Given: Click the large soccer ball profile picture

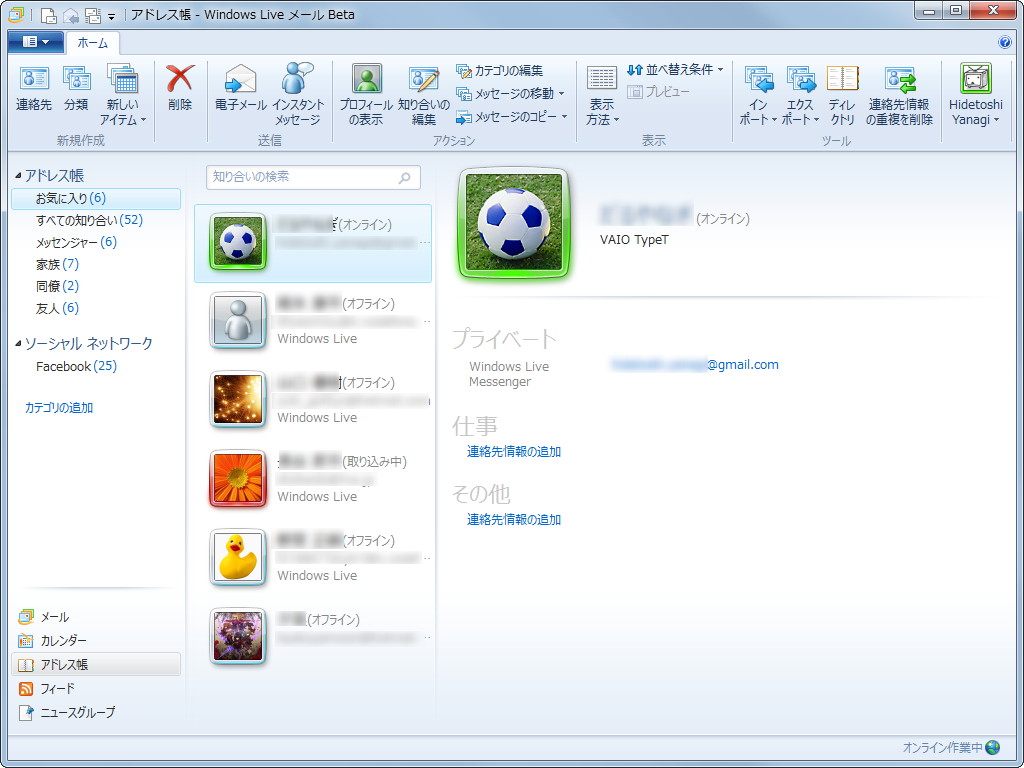Looking at the screenshot, I should (515, 224).
